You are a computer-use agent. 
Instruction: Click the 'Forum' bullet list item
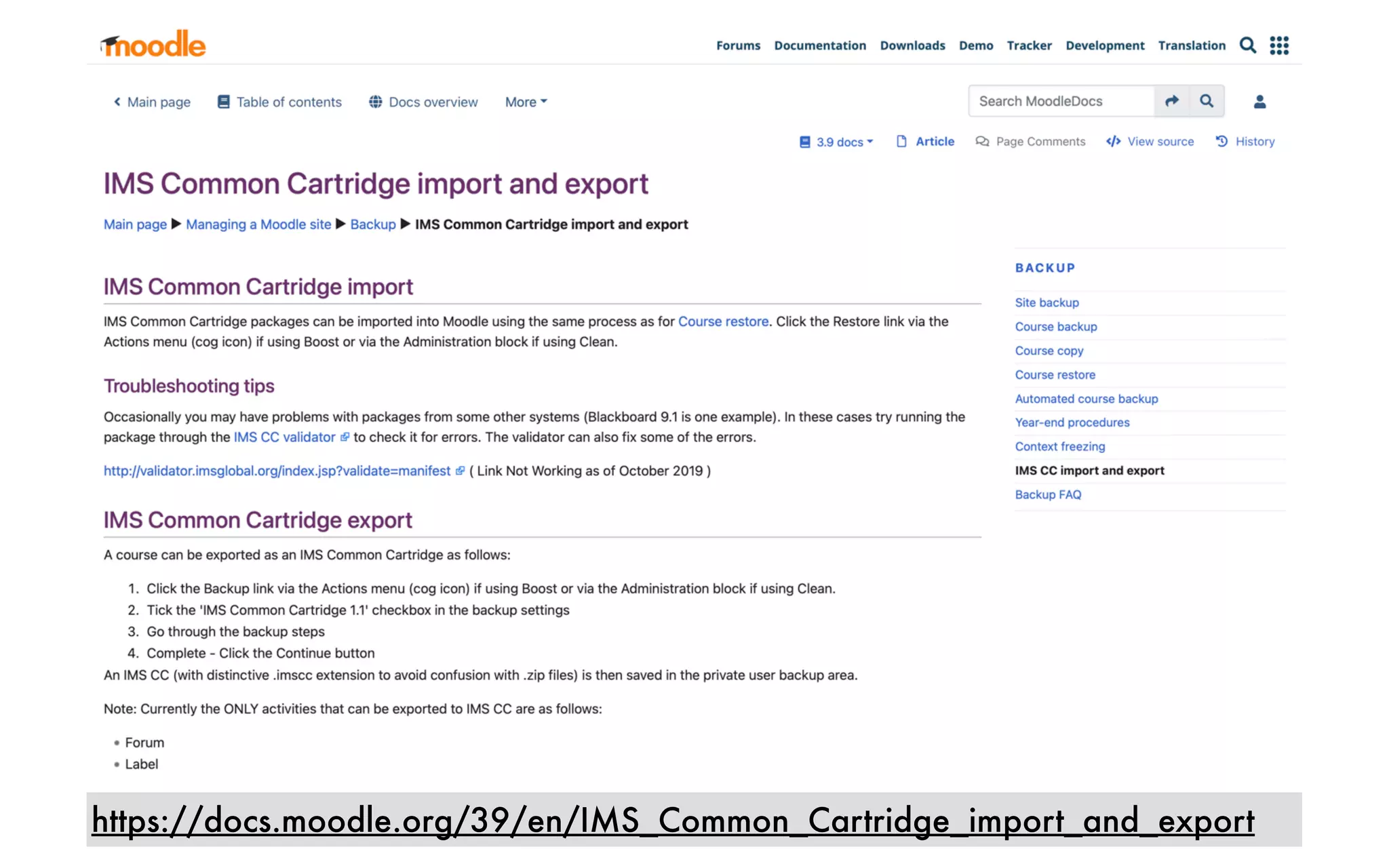144,743
